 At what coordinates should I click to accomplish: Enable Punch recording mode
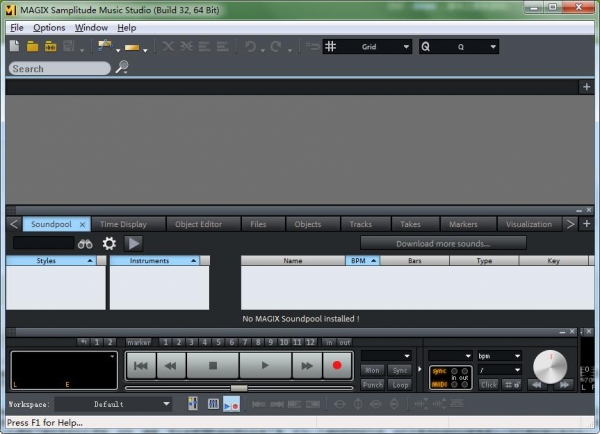pyautogui.click(x=372, y=385)
